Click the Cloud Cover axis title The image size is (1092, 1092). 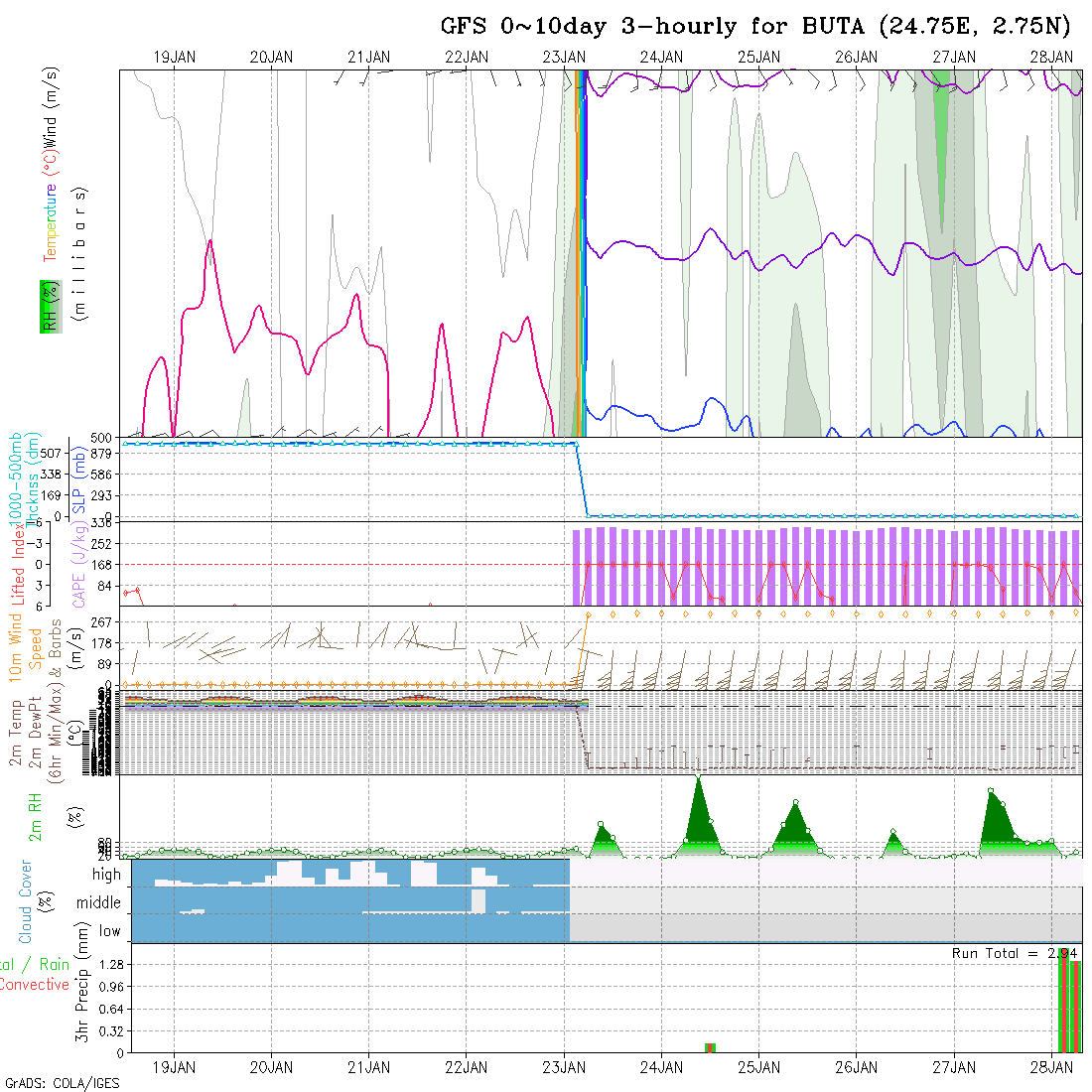tap(26, 901)
